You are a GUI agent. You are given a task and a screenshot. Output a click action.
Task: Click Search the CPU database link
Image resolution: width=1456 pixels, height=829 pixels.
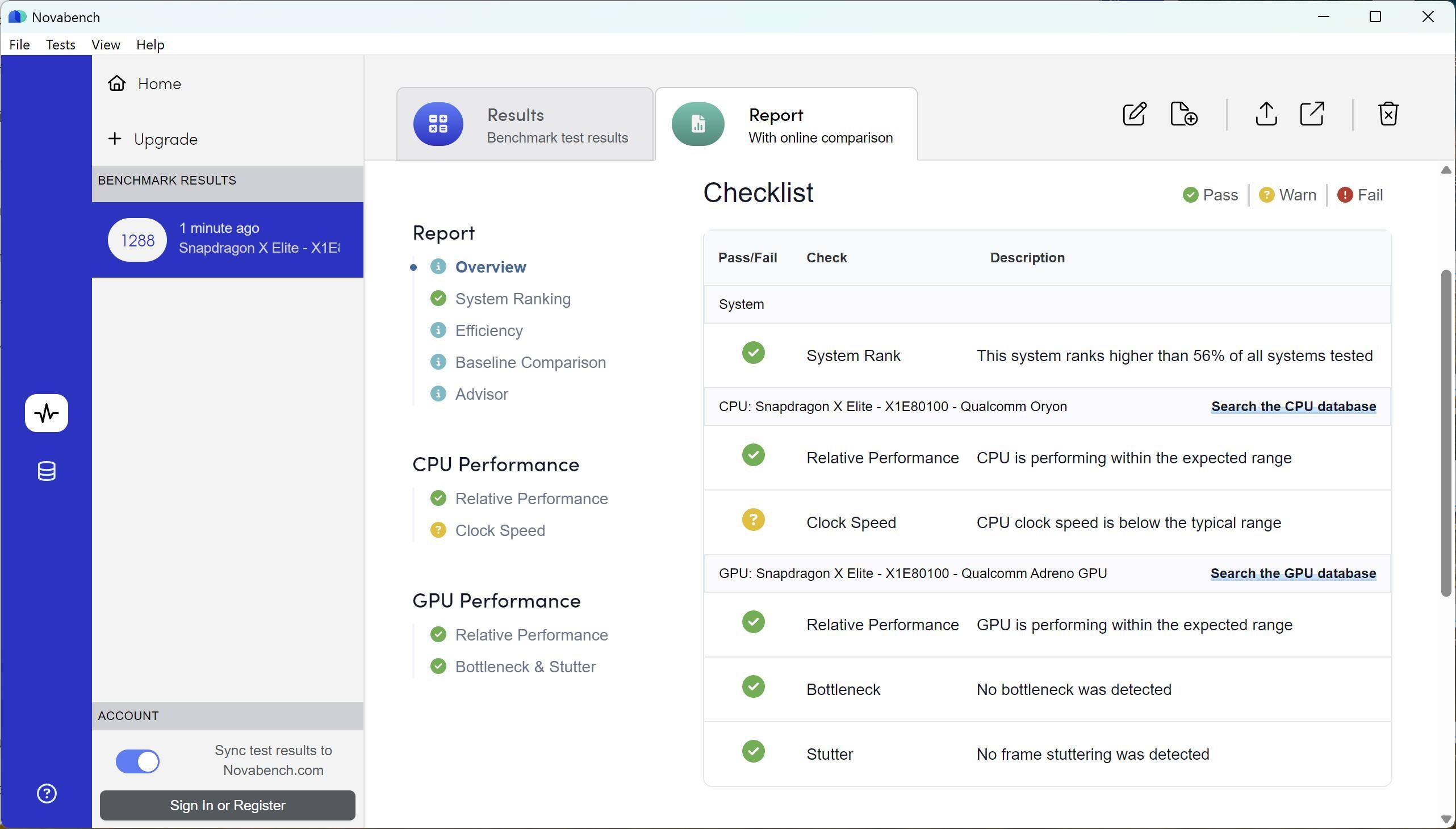1293,407
